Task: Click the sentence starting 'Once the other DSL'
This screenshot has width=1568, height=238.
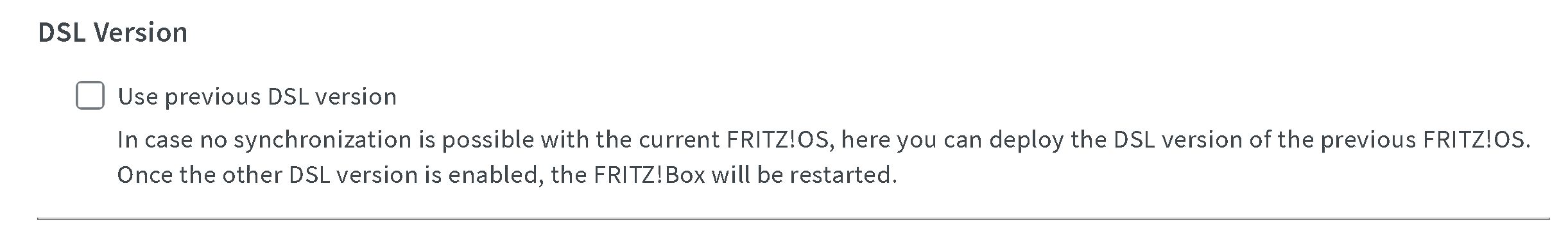Action: [x=507, y=174]
